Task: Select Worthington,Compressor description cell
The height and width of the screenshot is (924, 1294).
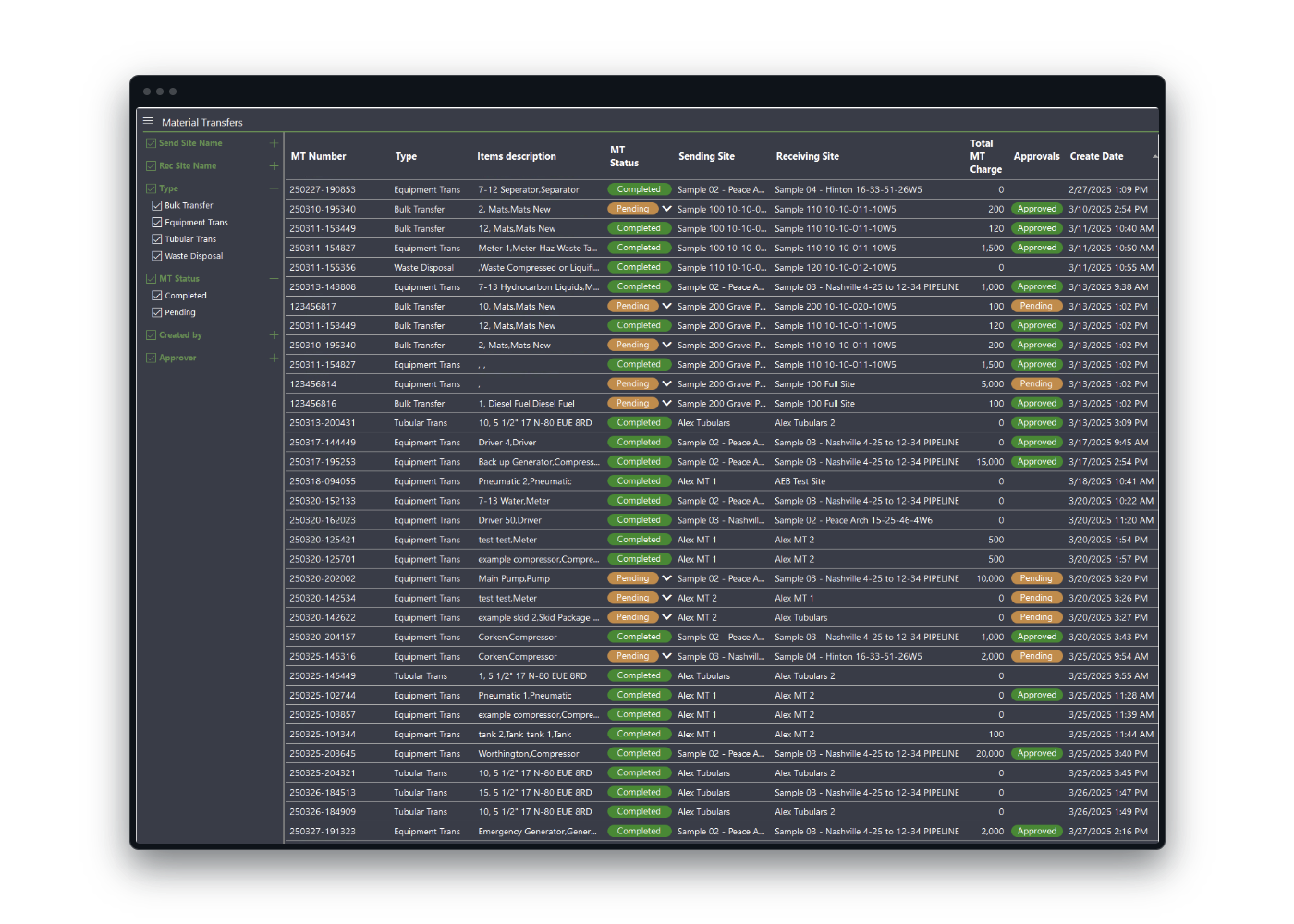Action: pyautogui.click(x=529, y=754)
